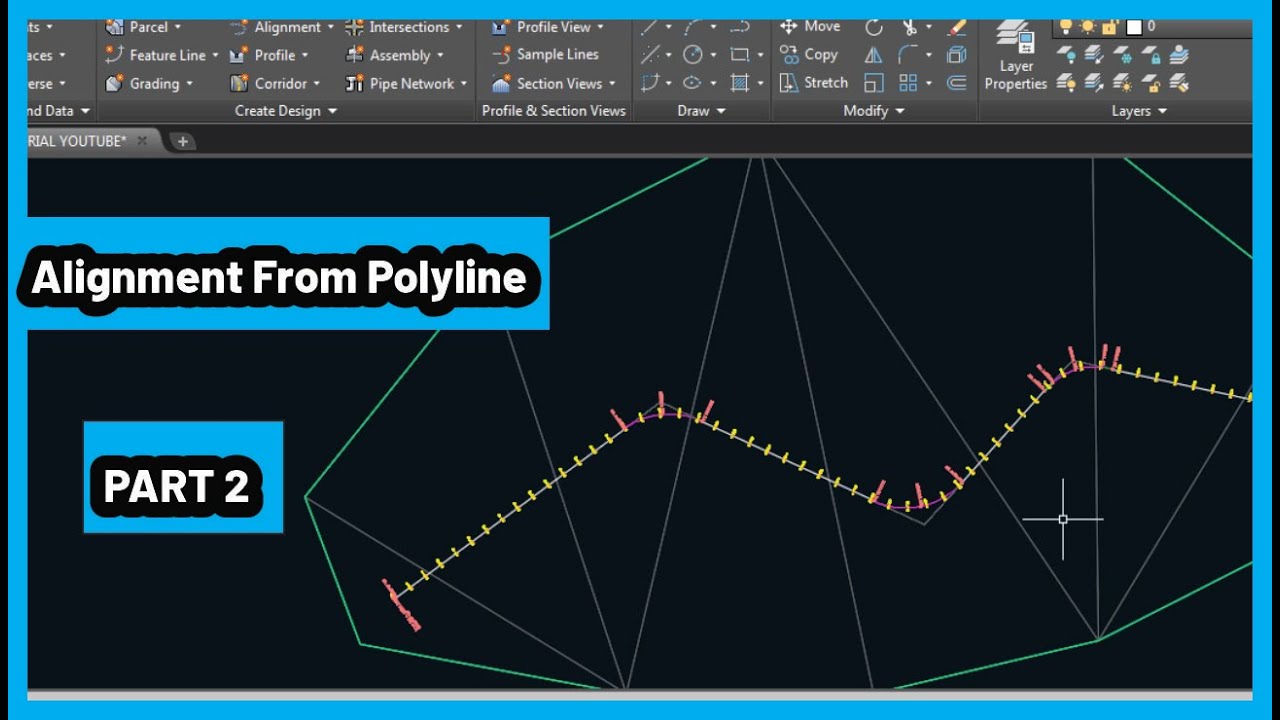This screenshot has width=1280, height=720.
Task: Click the Stretch button
Action: (813, 83)
